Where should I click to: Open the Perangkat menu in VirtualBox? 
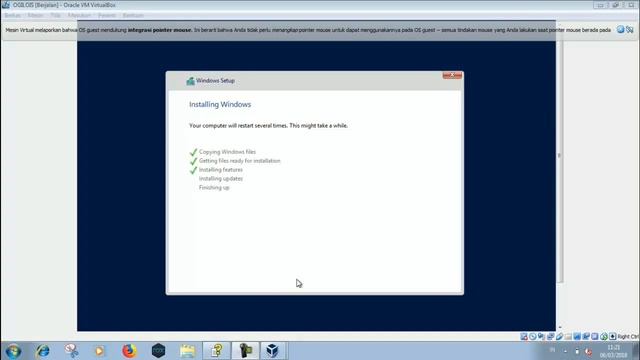[x=107, y=16]
